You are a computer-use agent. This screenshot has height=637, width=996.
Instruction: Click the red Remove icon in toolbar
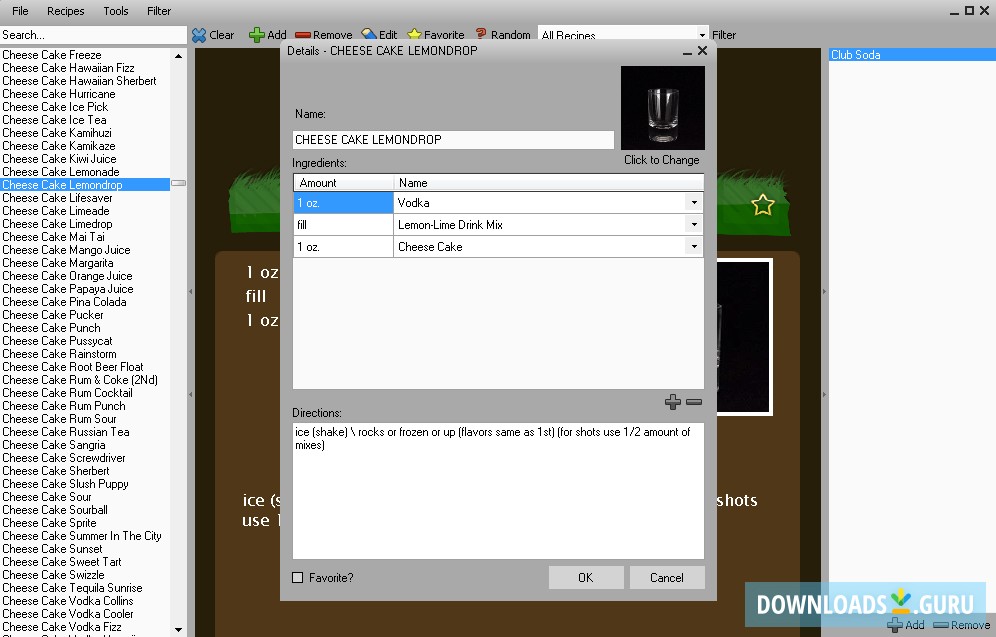303,35
